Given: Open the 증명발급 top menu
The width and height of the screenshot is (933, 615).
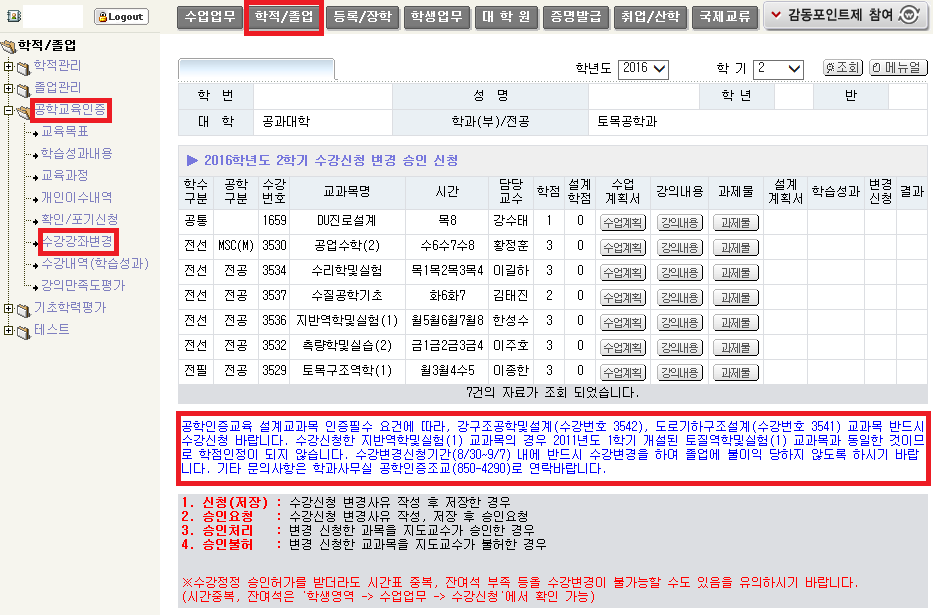Looking at the screenshot, I should click(573, 17).
